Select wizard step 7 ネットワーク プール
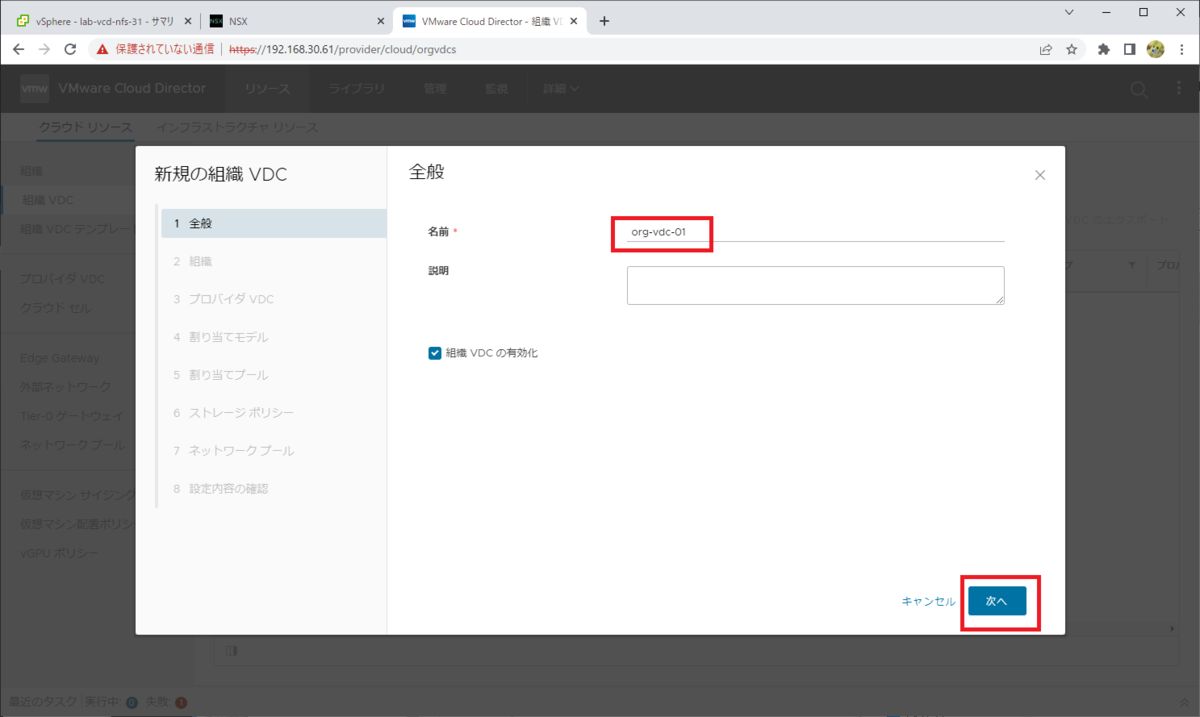Screen dimensions: 1200x717 [x=272, y=451]
